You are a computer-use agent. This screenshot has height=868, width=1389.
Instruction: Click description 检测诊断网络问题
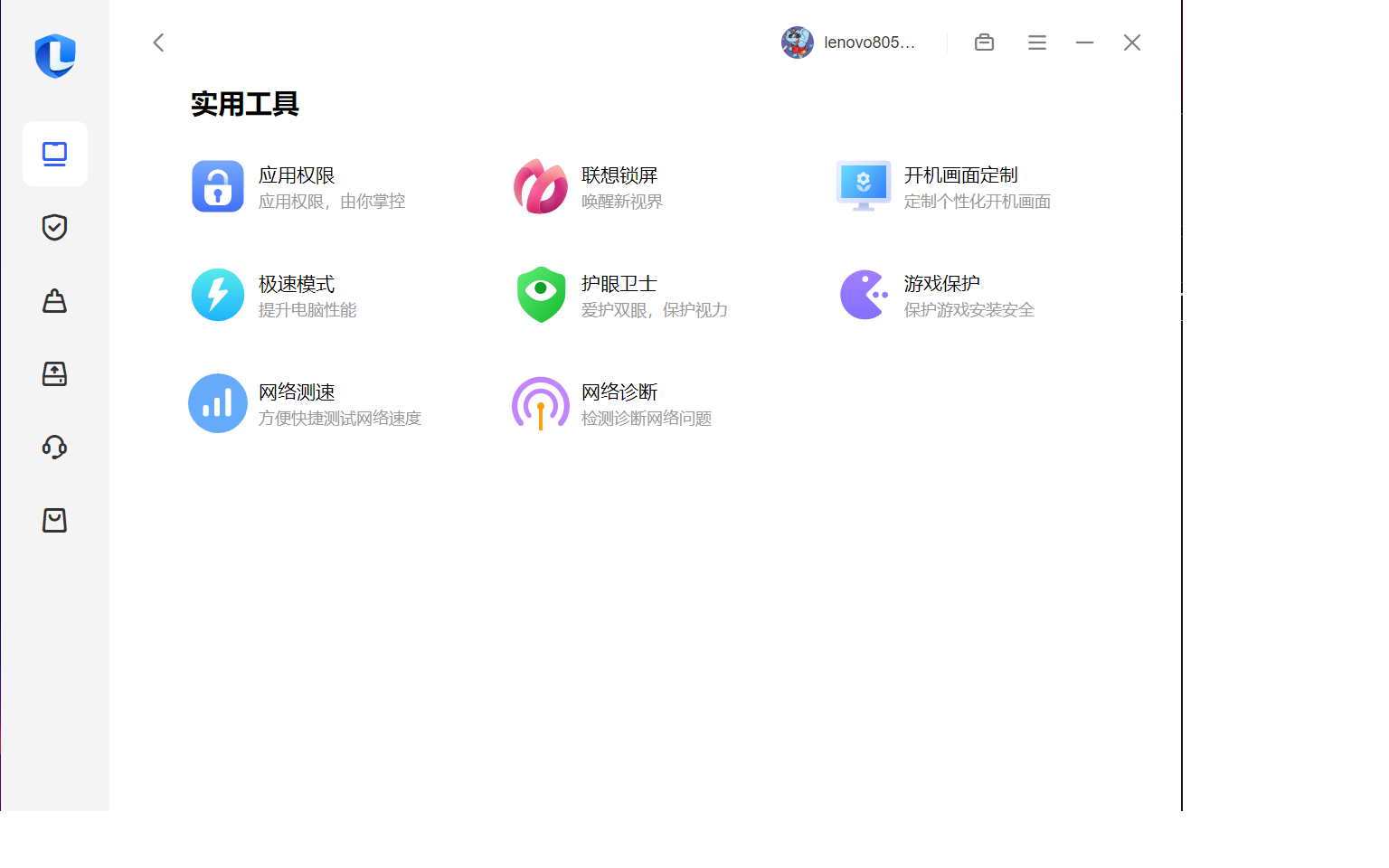pos(647,419)
